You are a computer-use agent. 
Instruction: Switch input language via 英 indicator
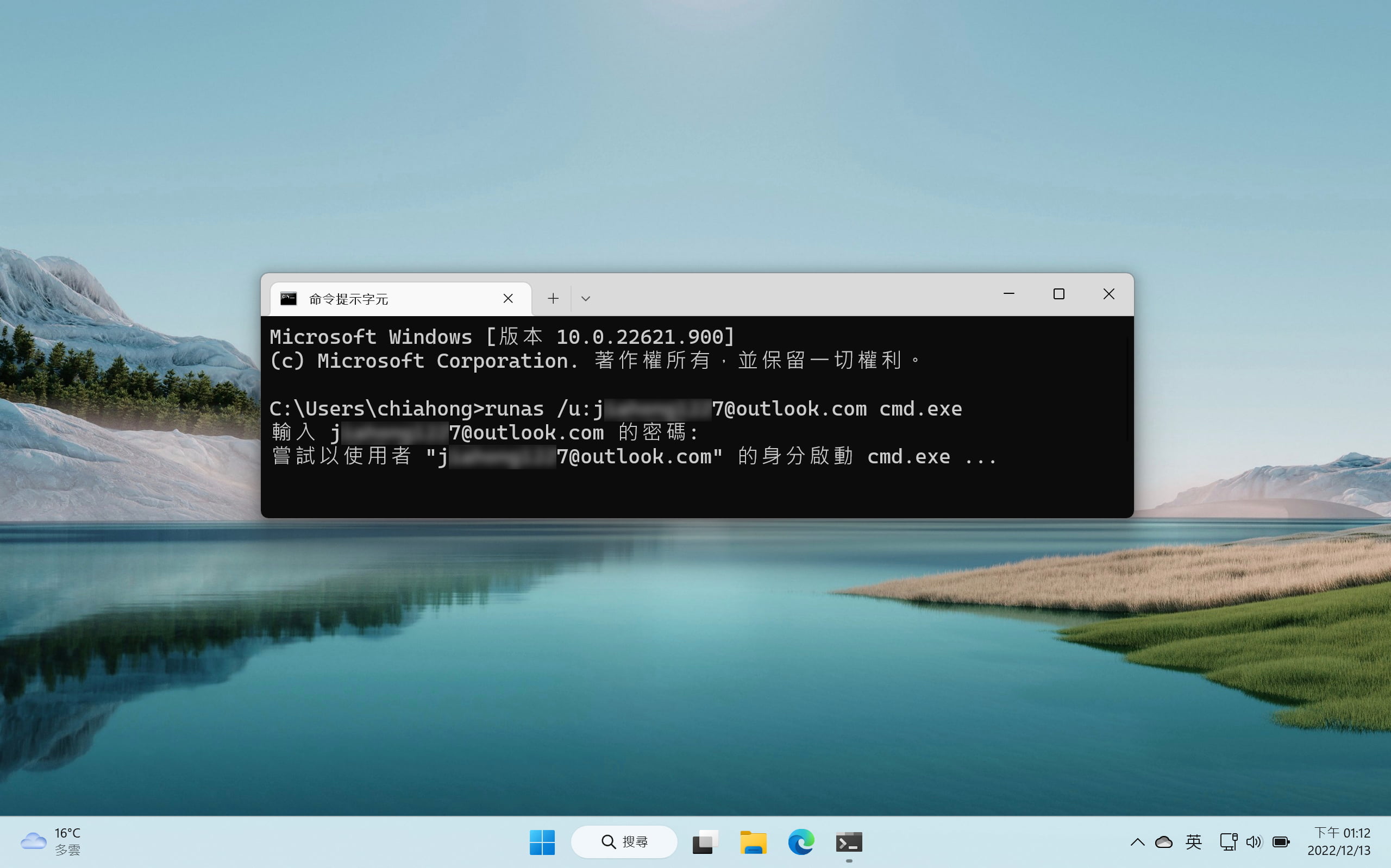click(1194, 842)
